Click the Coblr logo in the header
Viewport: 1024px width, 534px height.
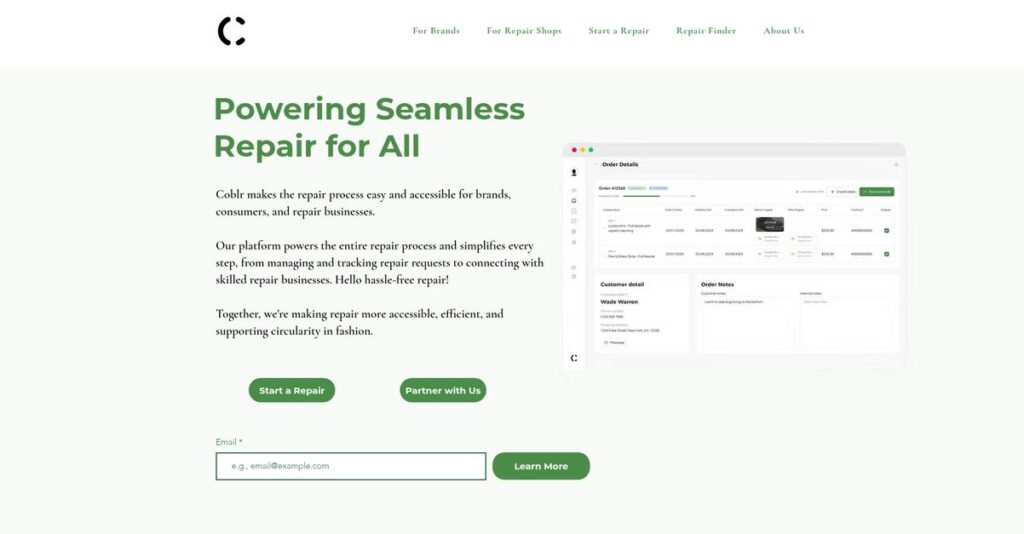tap(232, 31)
